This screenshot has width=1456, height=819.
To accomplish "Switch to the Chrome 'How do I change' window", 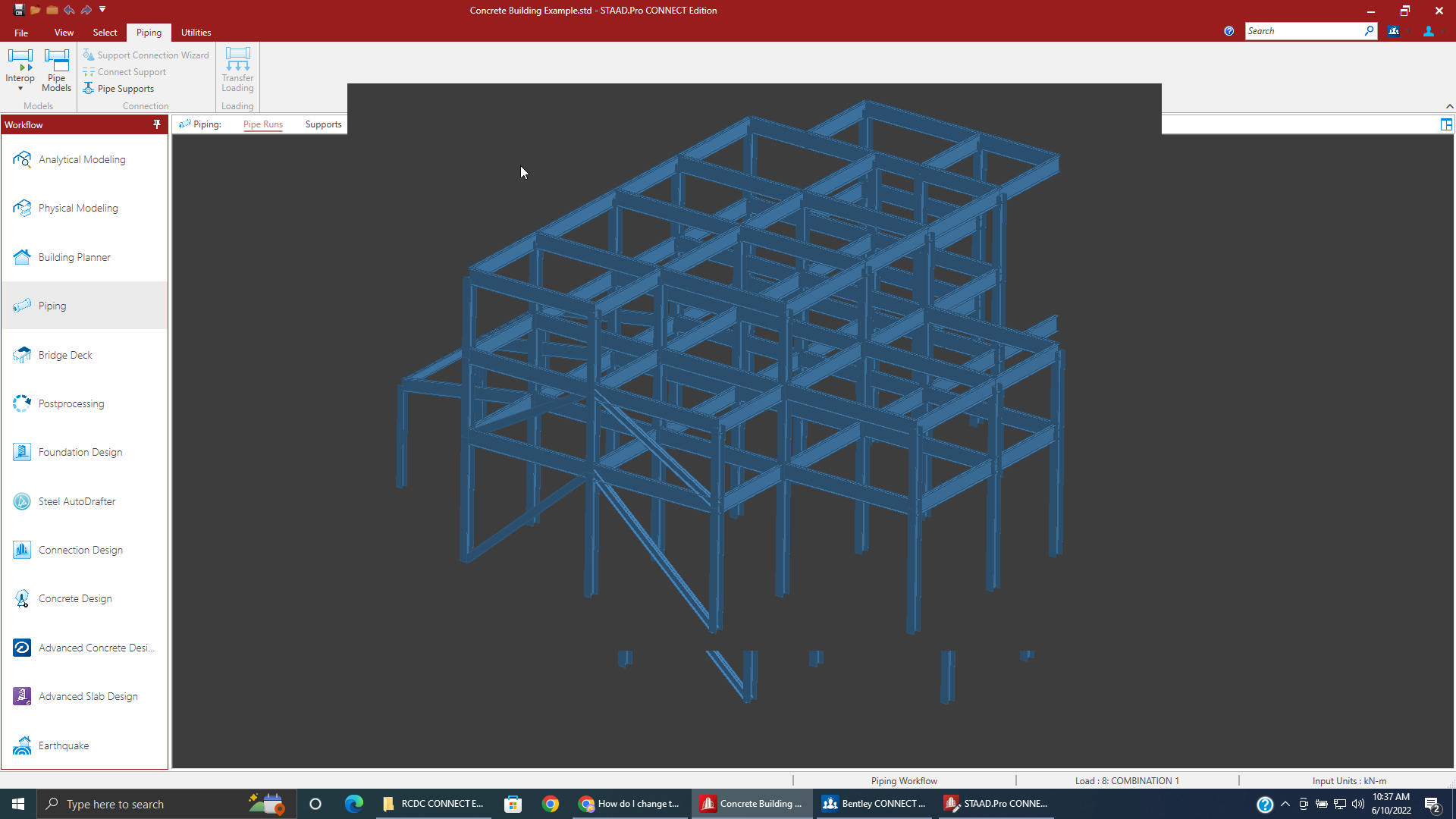I will 629,804.
